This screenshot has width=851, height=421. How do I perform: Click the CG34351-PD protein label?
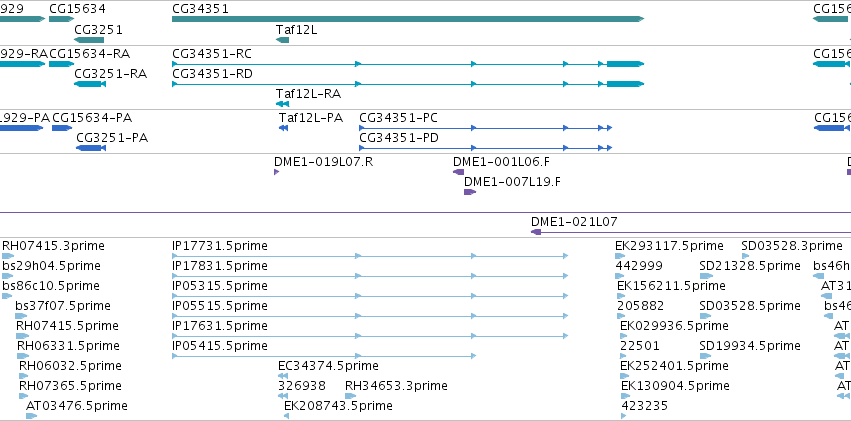(399, 138)
